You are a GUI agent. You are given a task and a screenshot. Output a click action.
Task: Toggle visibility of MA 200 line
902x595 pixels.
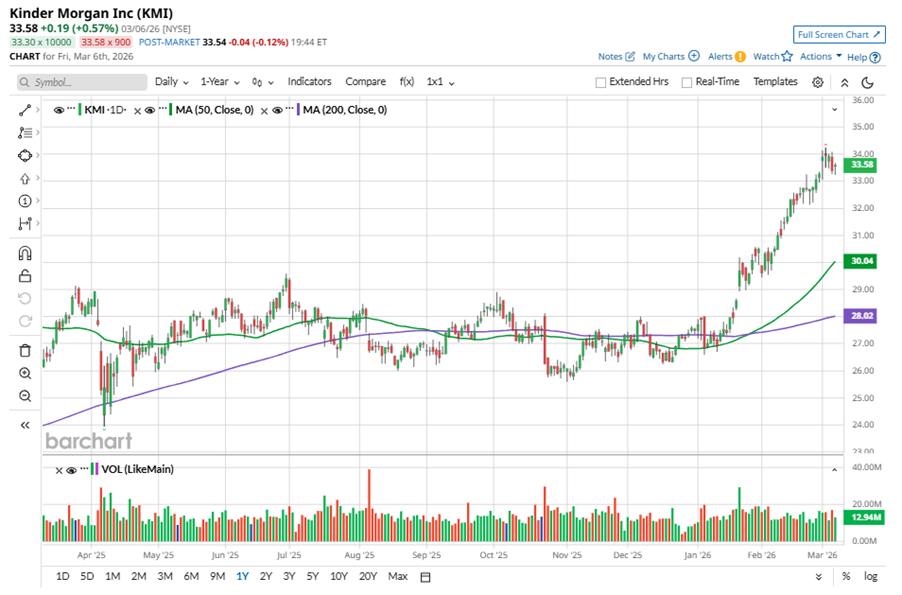pyautogui.click(x=277, y=110)
